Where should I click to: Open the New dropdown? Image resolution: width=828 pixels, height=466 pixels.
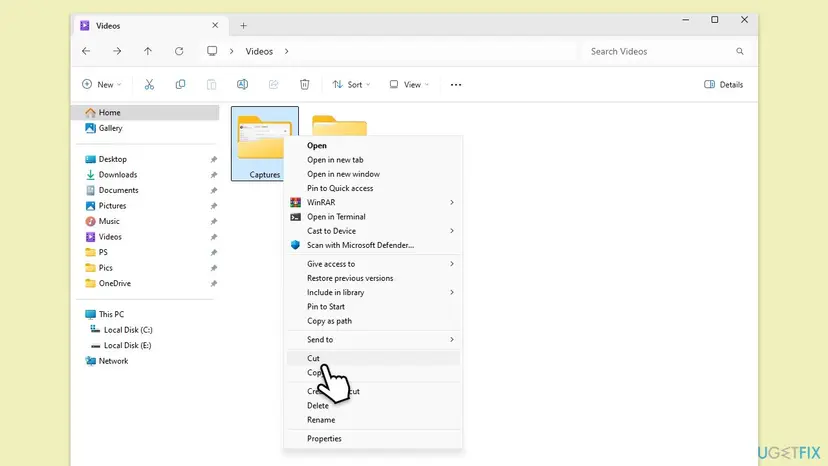click(x=101, y=85)
